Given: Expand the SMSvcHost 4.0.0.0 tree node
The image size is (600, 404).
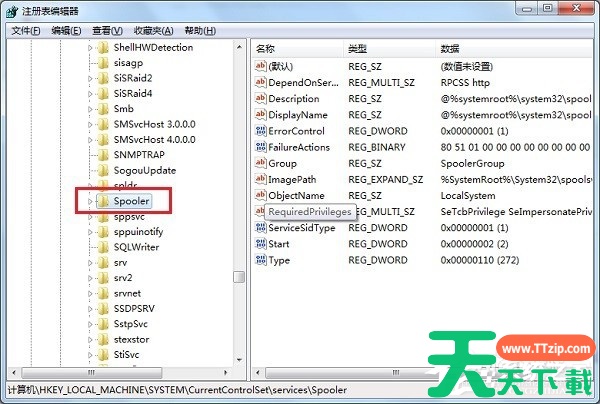Looking at the screenshot, I should (90, 140).
